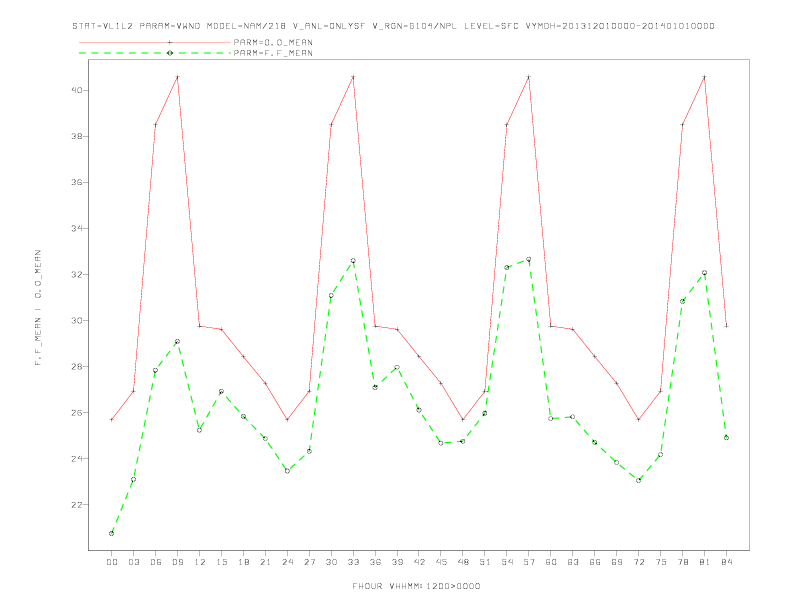Click x-axis tick label 48
This screenshot has width=792, height=612.
pyautogui.click(x=463, y=562)
